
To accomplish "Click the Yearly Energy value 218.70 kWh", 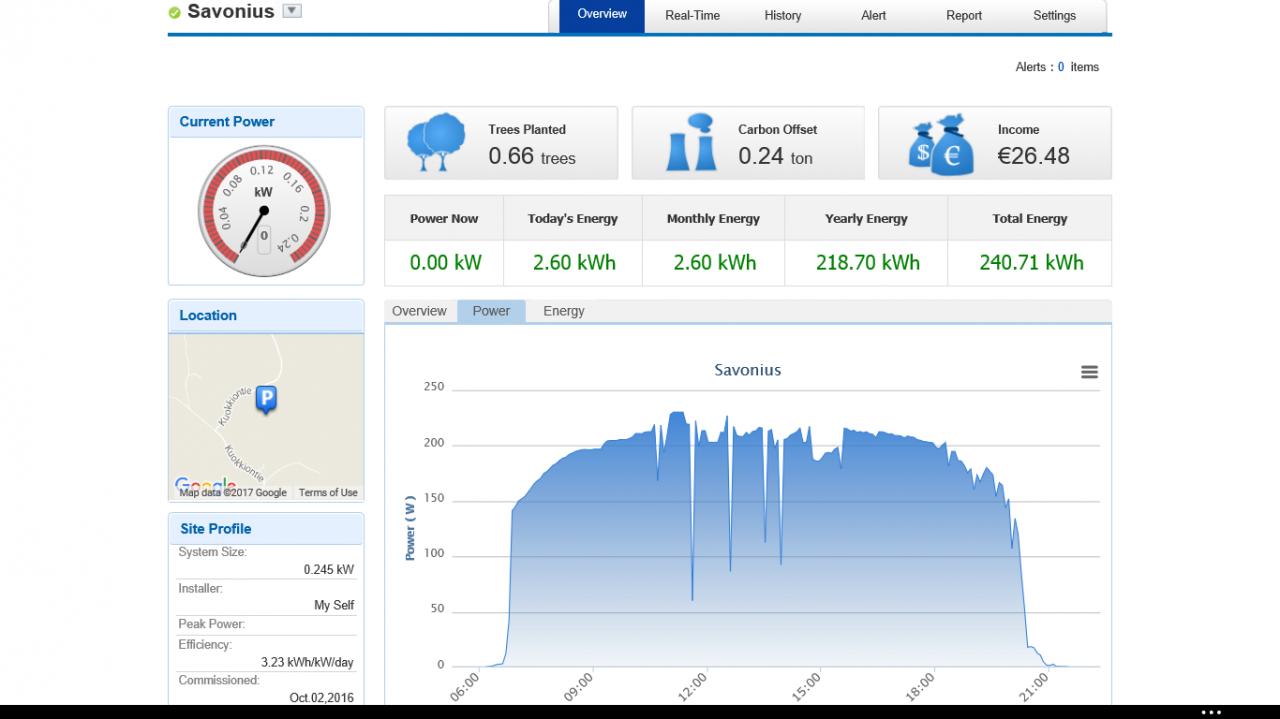I will coord(867,263).
